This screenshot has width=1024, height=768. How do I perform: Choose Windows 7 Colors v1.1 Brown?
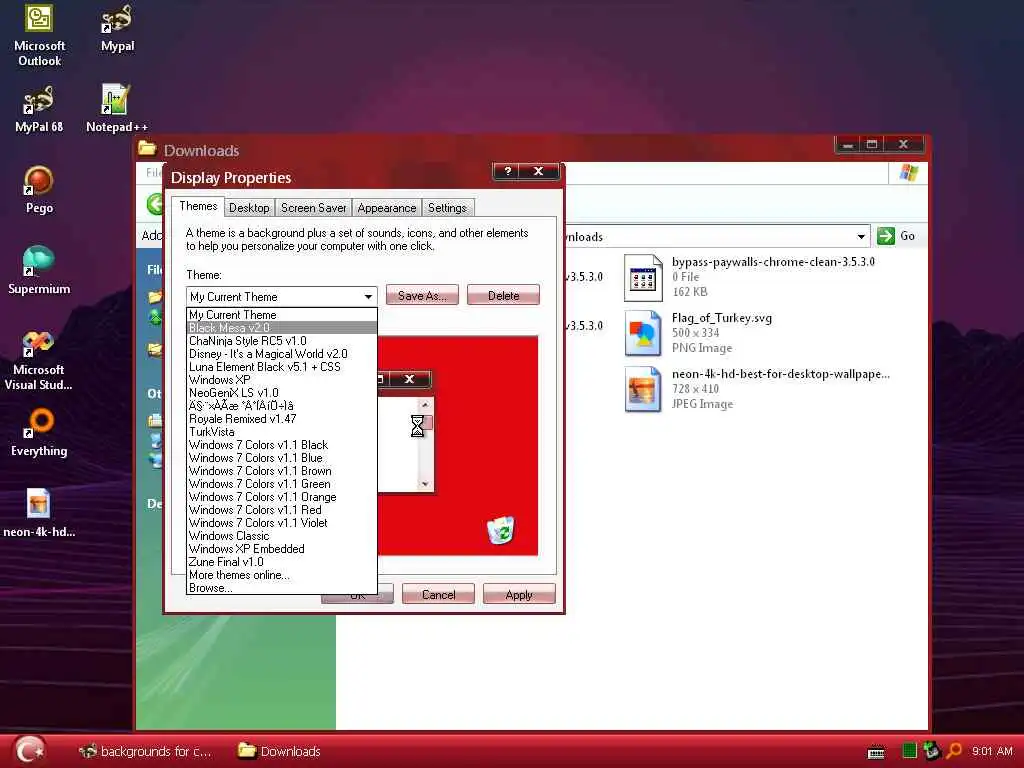[x=281, y=471]
